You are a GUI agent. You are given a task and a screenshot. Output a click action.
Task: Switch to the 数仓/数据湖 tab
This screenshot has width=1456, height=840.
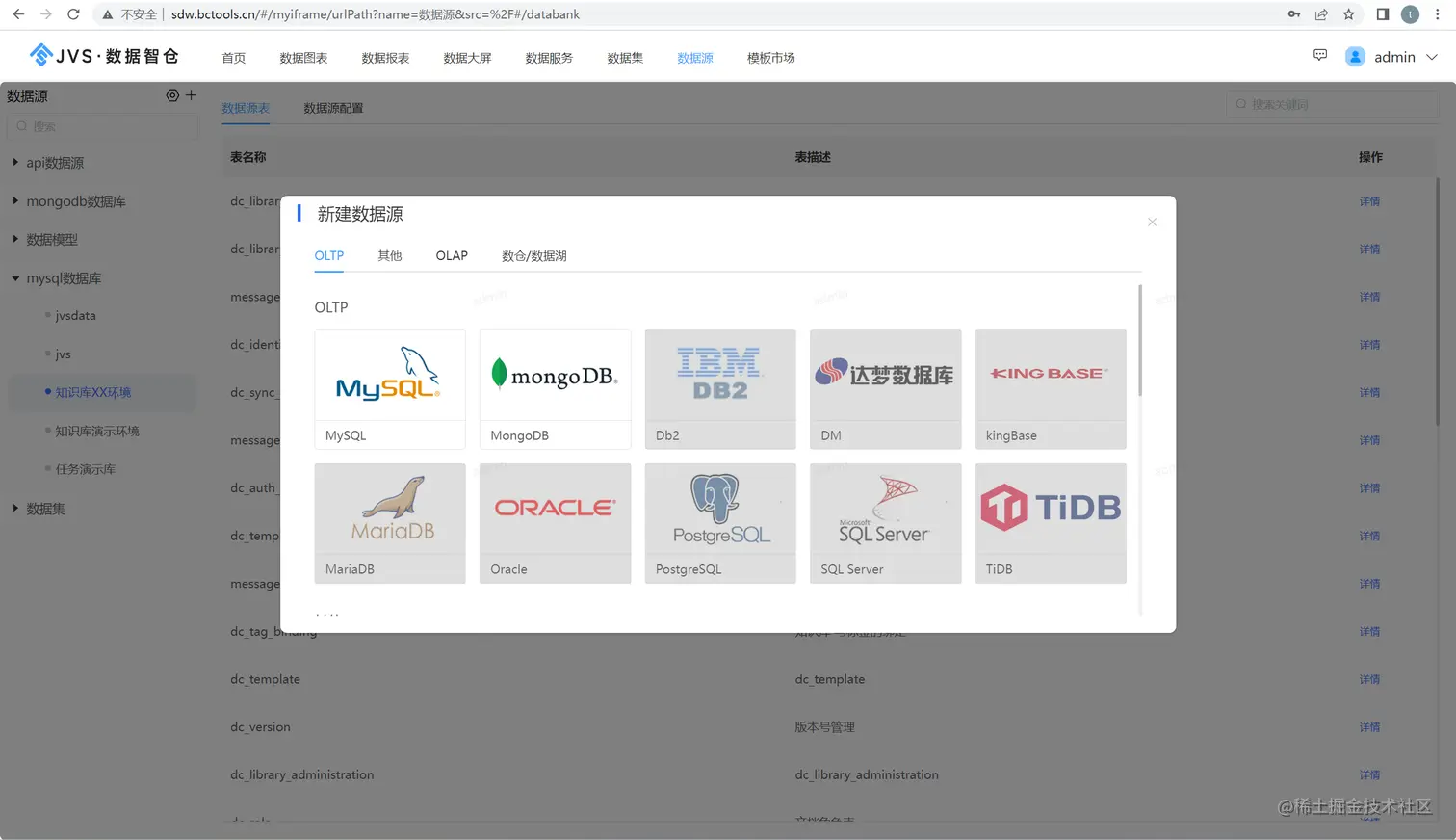pyautogui.click(x=534, y=255)
